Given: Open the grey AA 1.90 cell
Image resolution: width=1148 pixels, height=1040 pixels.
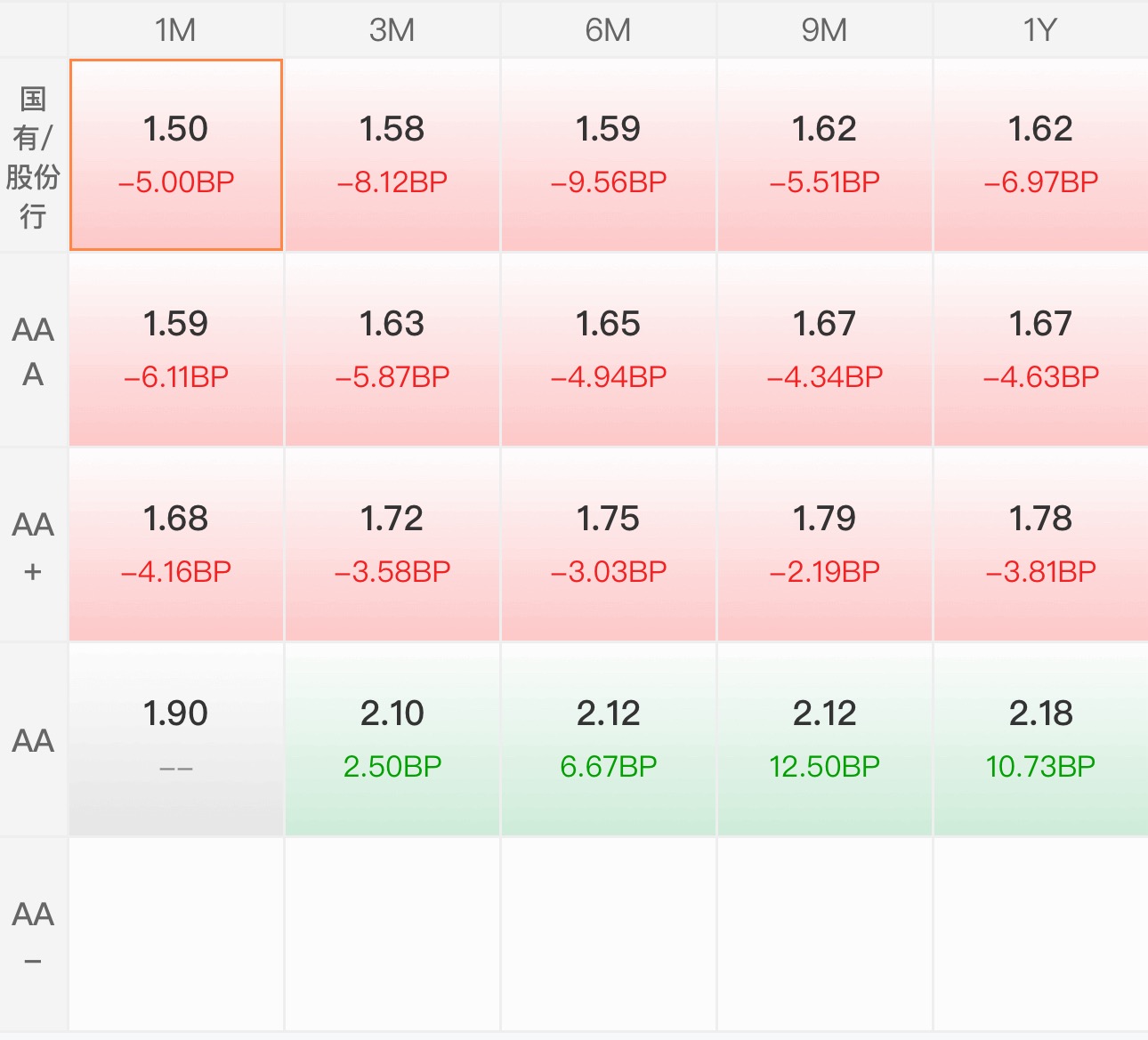Looking at the screenshot, I should (x=176, y=739).
